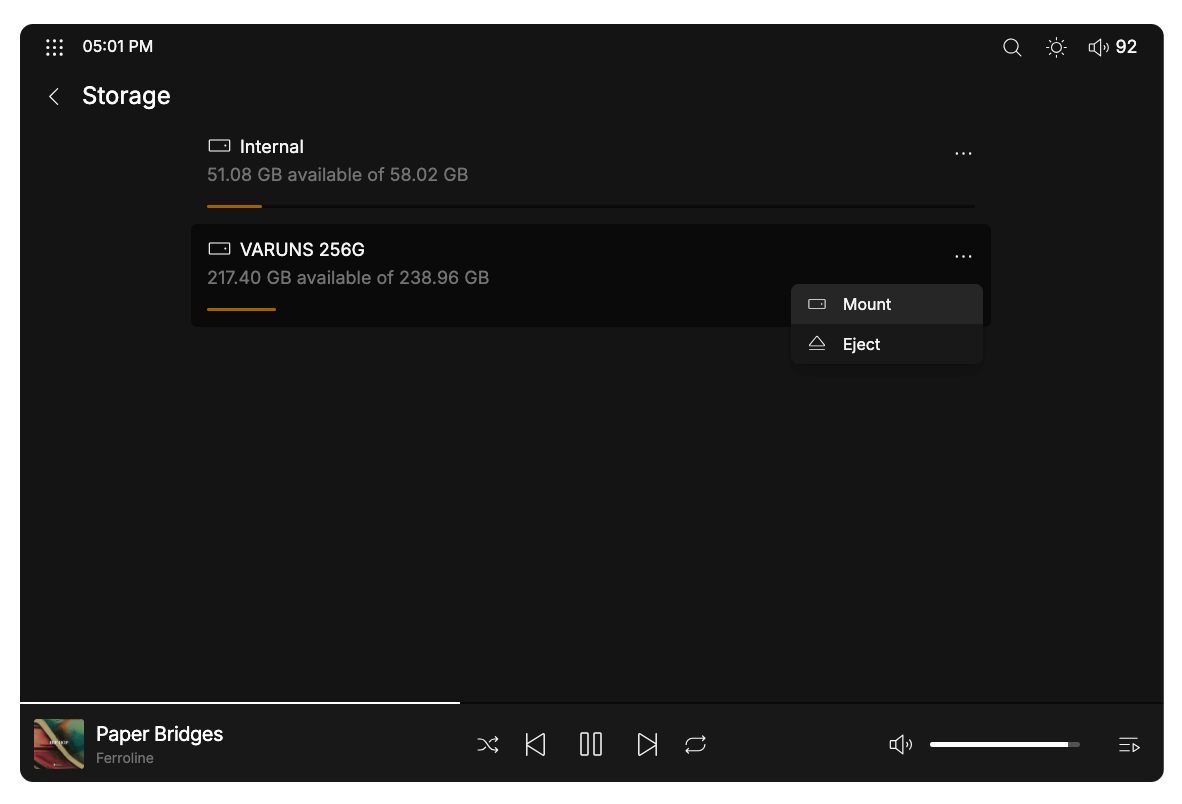The width and height of the screenshot is (1182, 804).
Task: Toggle shuffle playback
Action: (488, 744)
